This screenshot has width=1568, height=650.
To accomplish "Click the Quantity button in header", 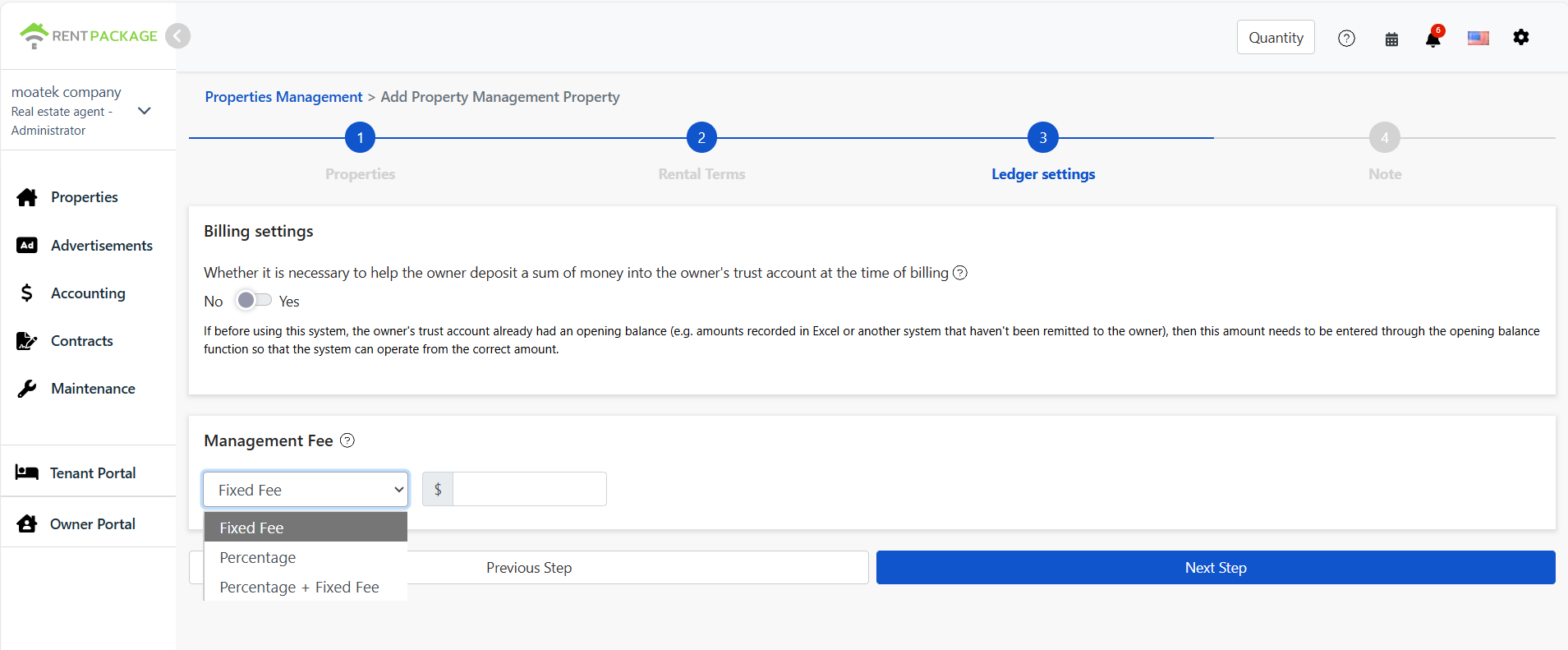I will point(1275,38).
